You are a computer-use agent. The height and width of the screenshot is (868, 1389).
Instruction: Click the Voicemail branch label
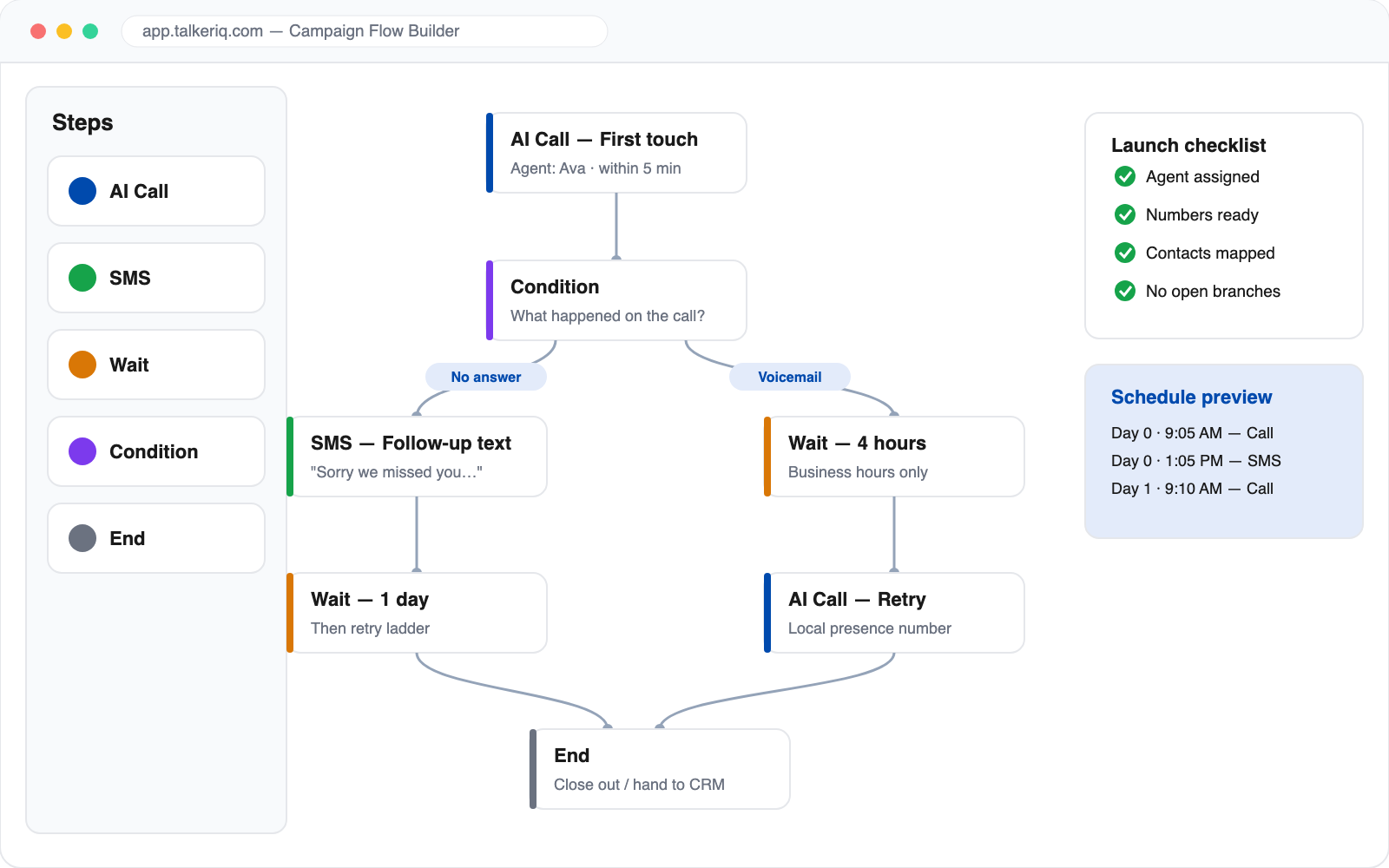(790, 377)
